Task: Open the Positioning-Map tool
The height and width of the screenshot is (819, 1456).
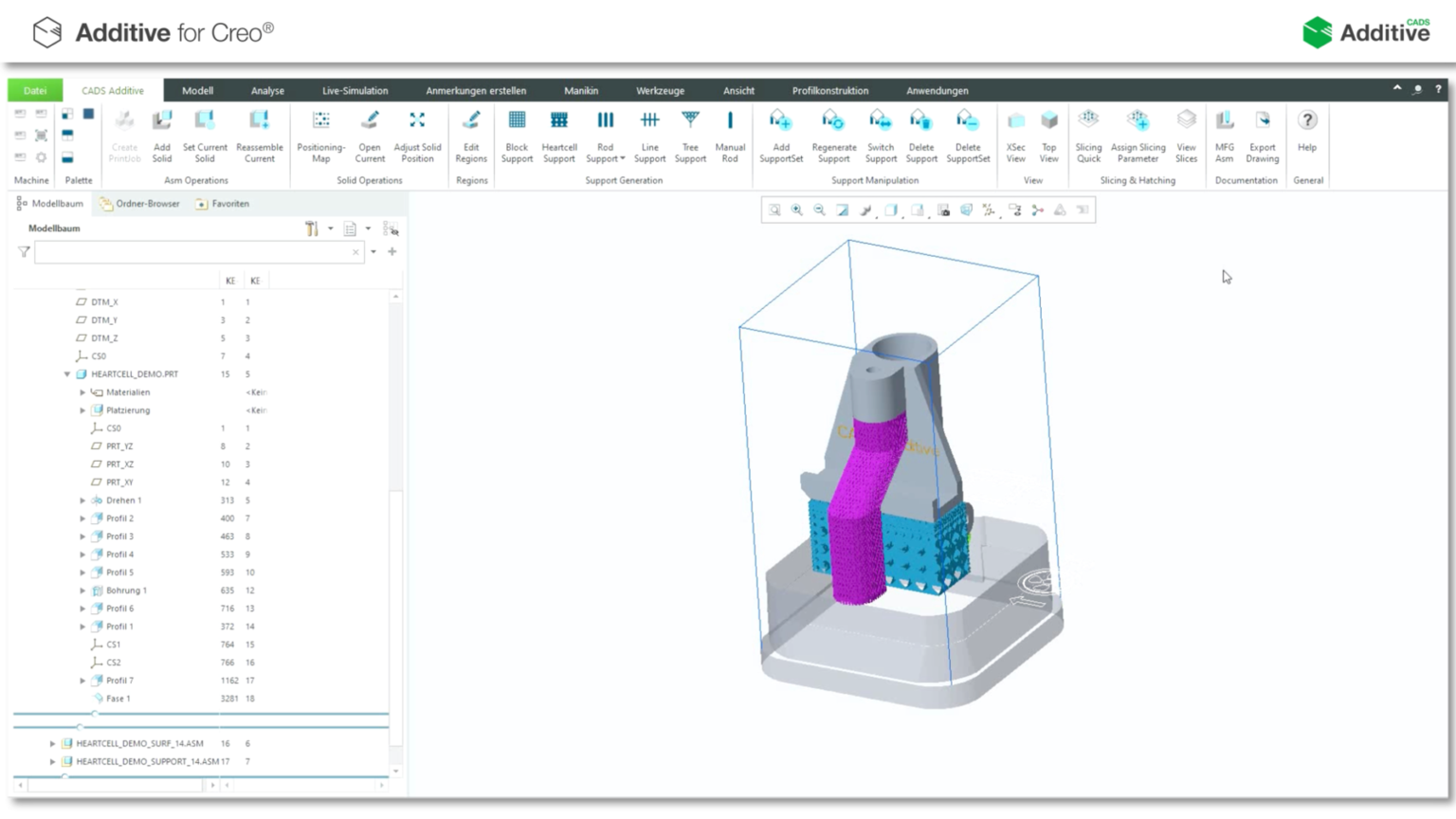Action: [320, 133]
